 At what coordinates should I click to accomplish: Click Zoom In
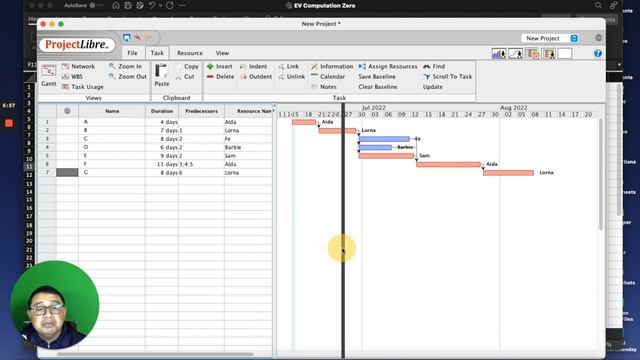coord(125,66)
